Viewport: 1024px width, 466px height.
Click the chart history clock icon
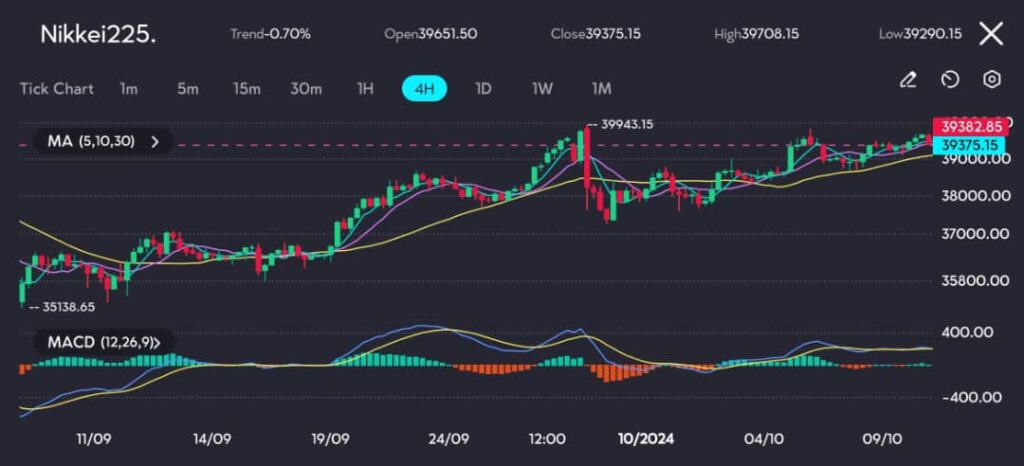[950, 80]
